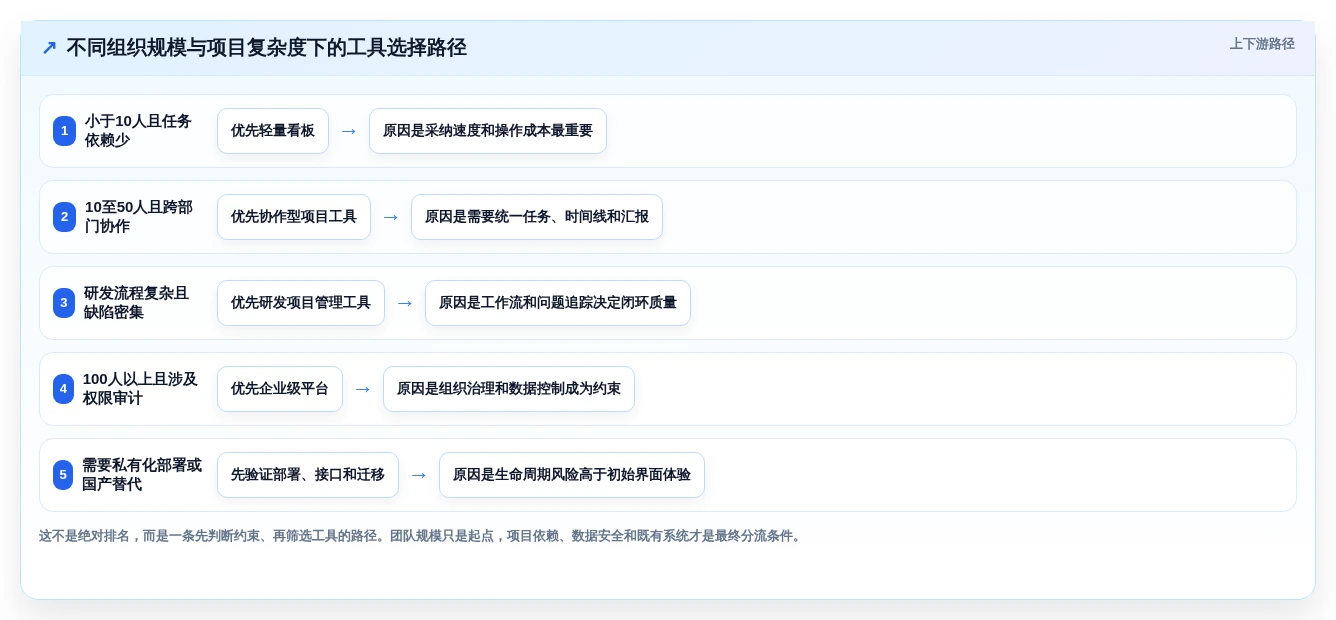Click the 优先轻量看板 box
The image size is (1336, 620).
(273, 131)
